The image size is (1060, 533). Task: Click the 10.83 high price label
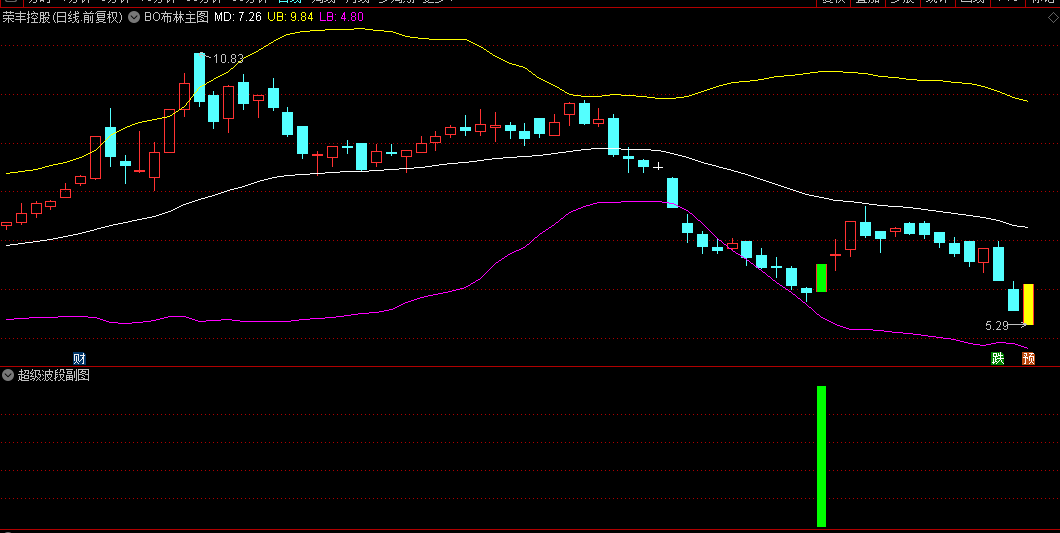point(228,59)
